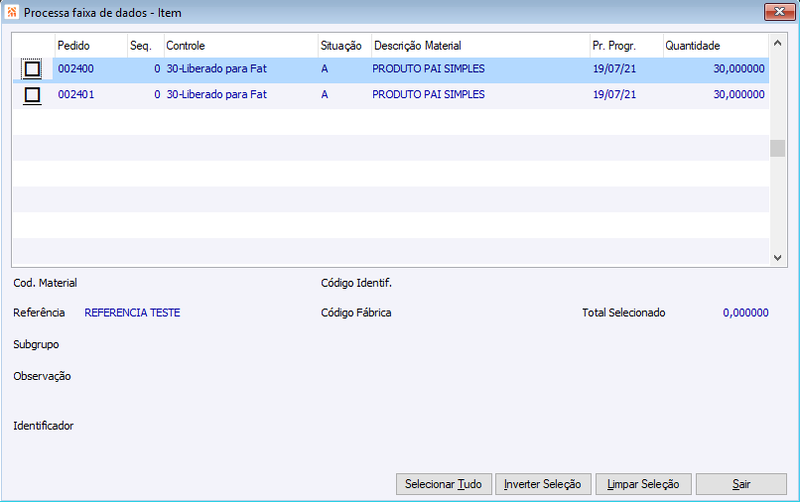Check the checkbox for pedido 002401
The width and height of the screenshot is (800, 502).
coord(32,95)
